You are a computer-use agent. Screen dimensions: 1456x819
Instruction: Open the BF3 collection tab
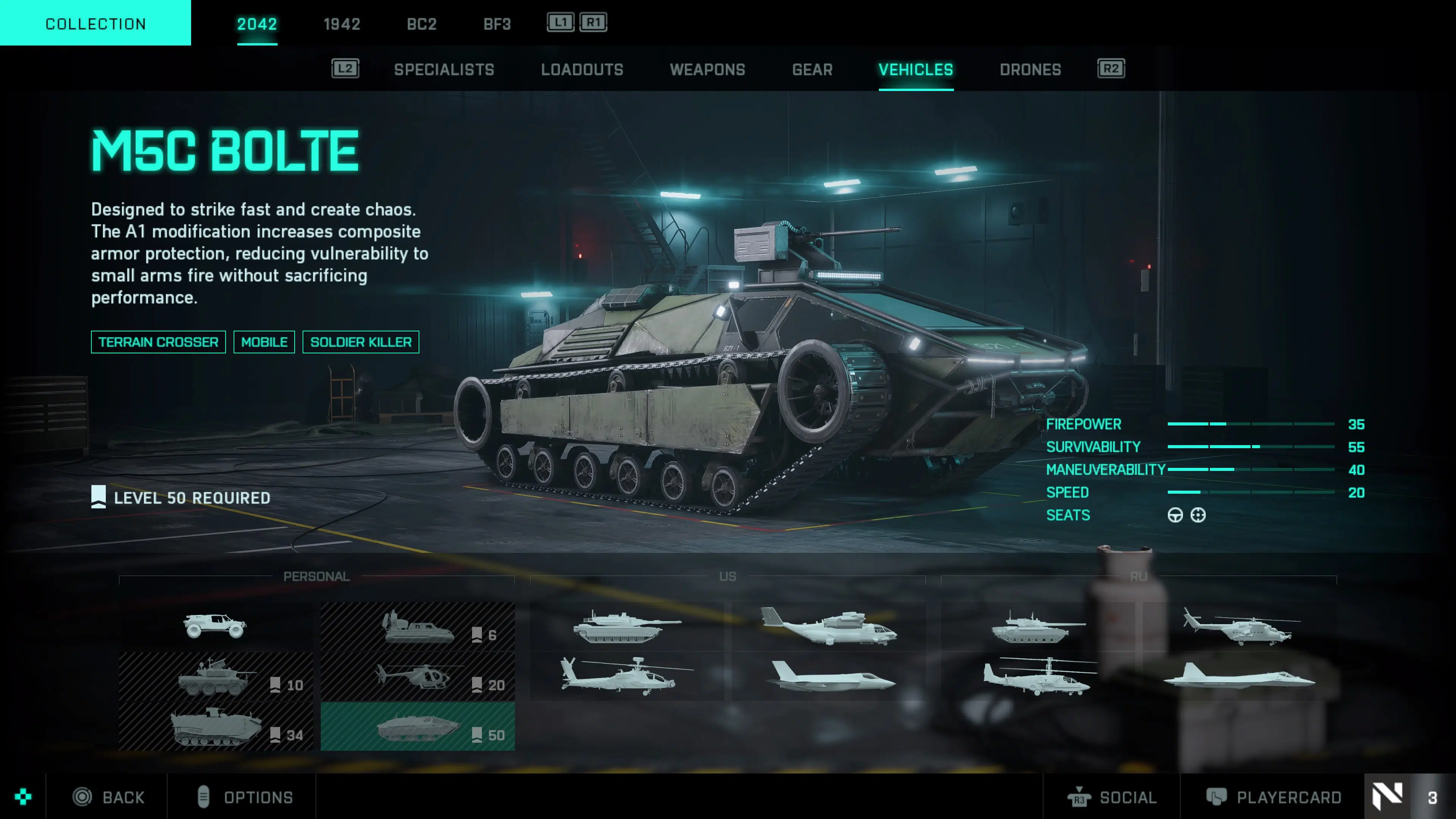[497, 24]
